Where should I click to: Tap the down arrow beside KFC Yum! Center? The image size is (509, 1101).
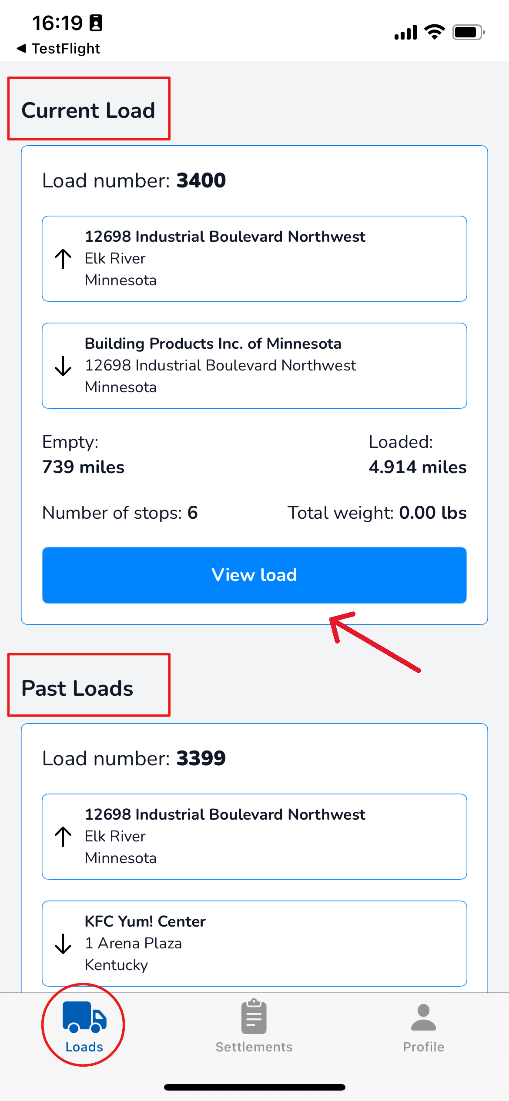click(x=63, y=943)
